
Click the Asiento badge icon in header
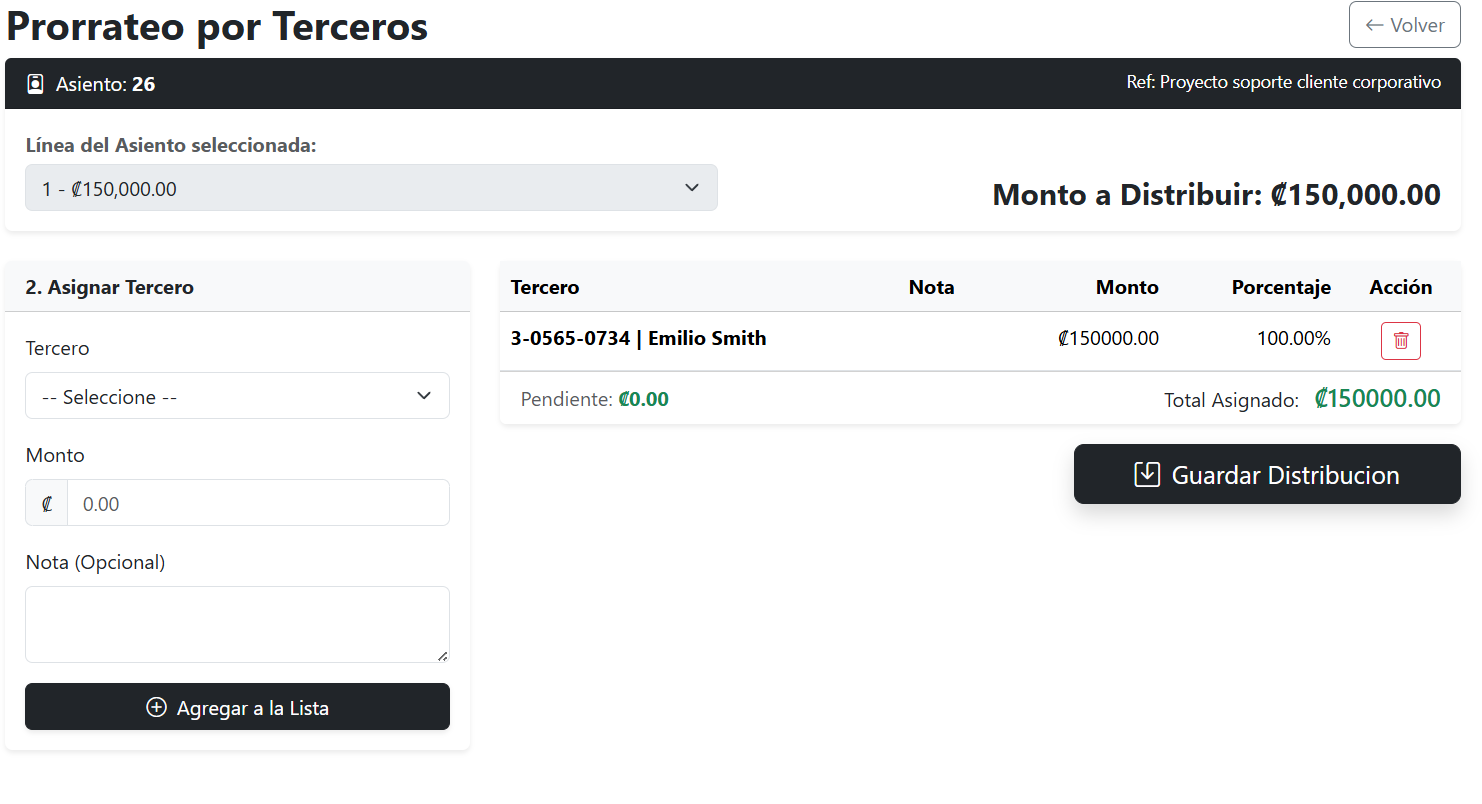36,84
